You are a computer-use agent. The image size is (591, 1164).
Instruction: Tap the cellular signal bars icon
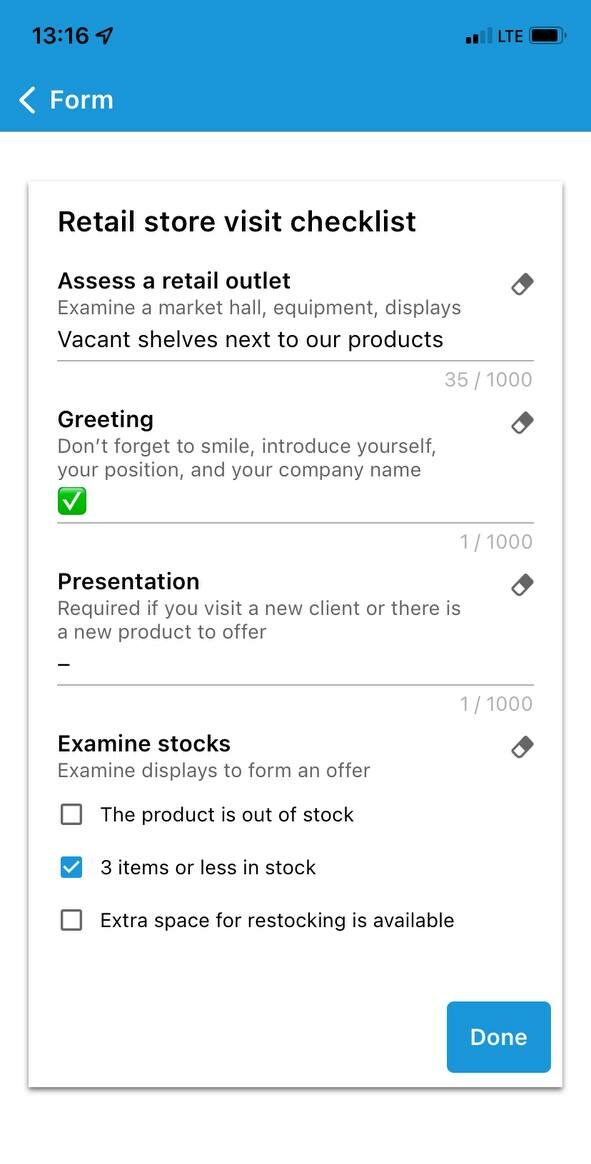point(479,36)
